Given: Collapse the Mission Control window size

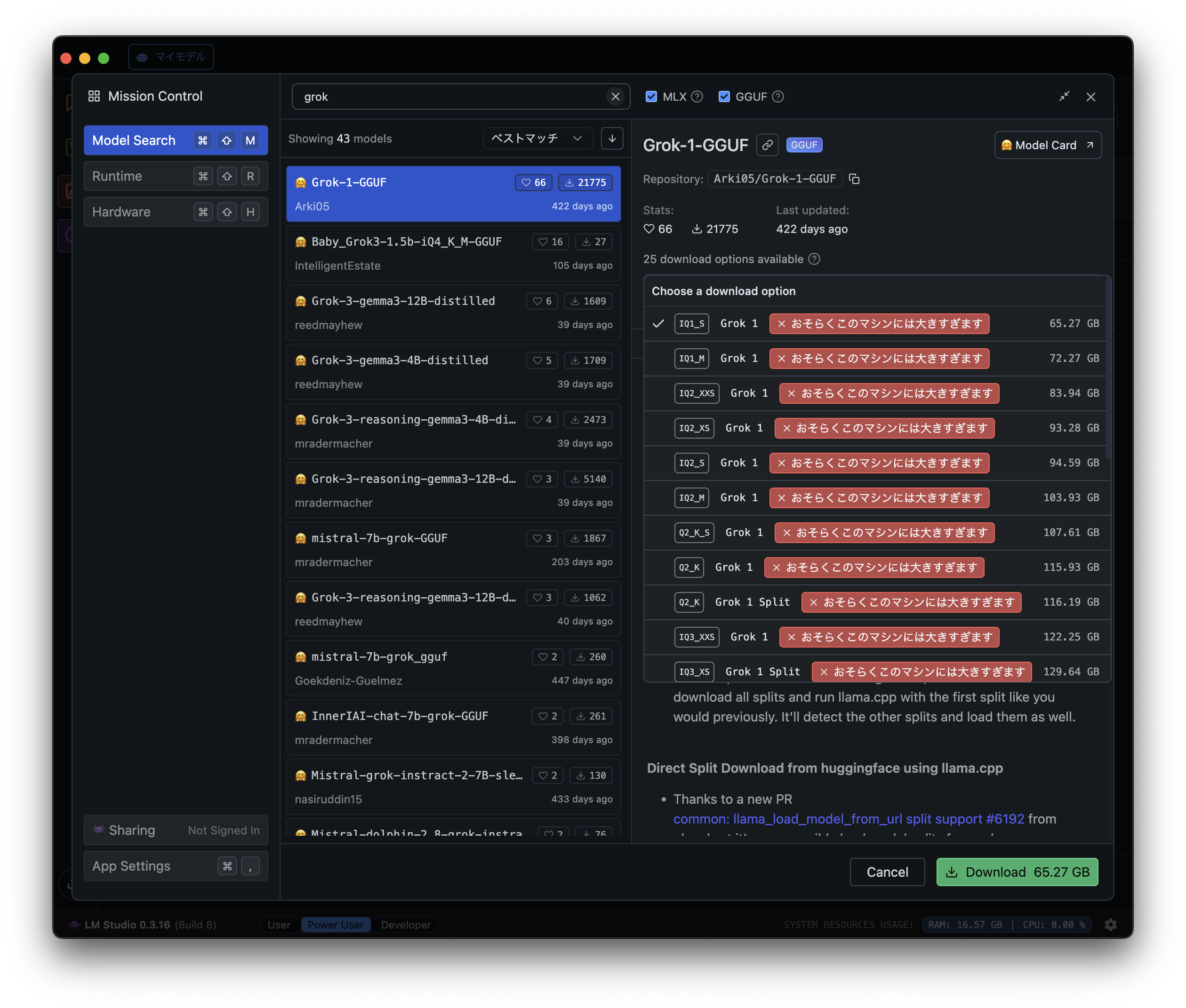Looking at the screenshot, I should point(1064,96).
